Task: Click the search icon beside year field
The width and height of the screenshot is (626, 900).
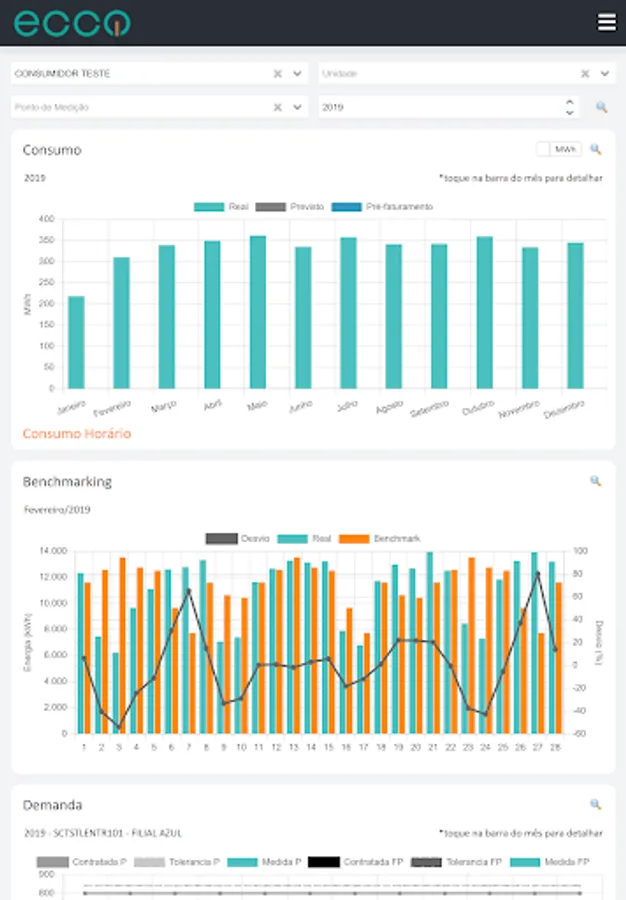Action: [x=601, y=107]
